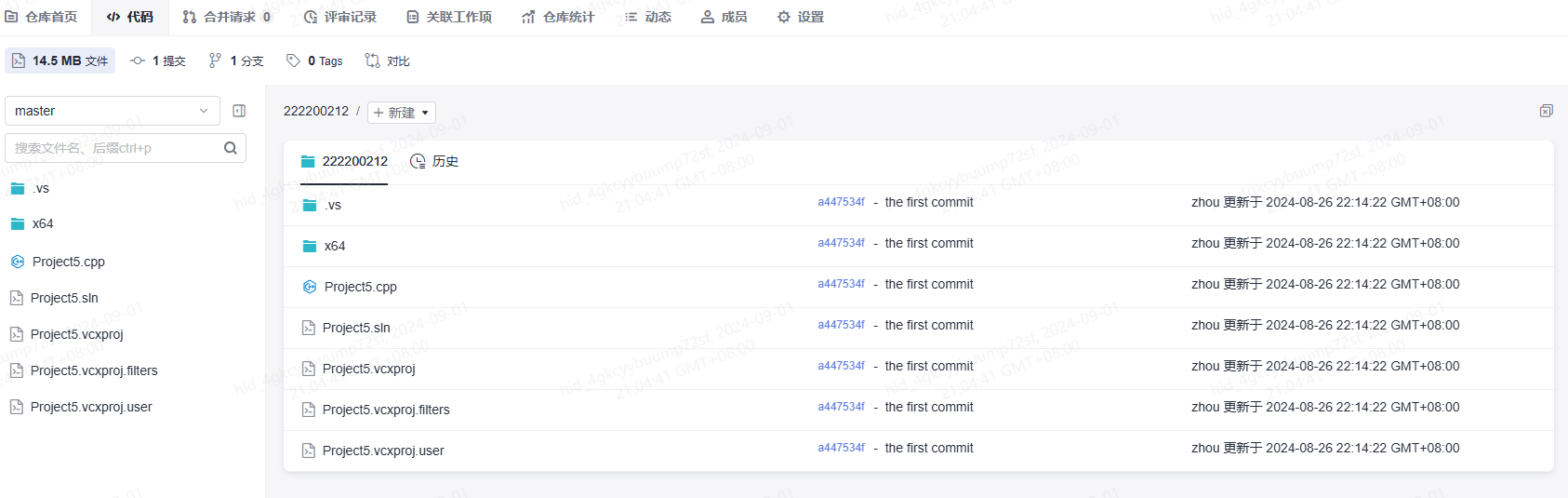Open Project5.vcxproj in file list
Image resolution: width=1568 pixels, height=498 pixels.
(x=369, y=369)
